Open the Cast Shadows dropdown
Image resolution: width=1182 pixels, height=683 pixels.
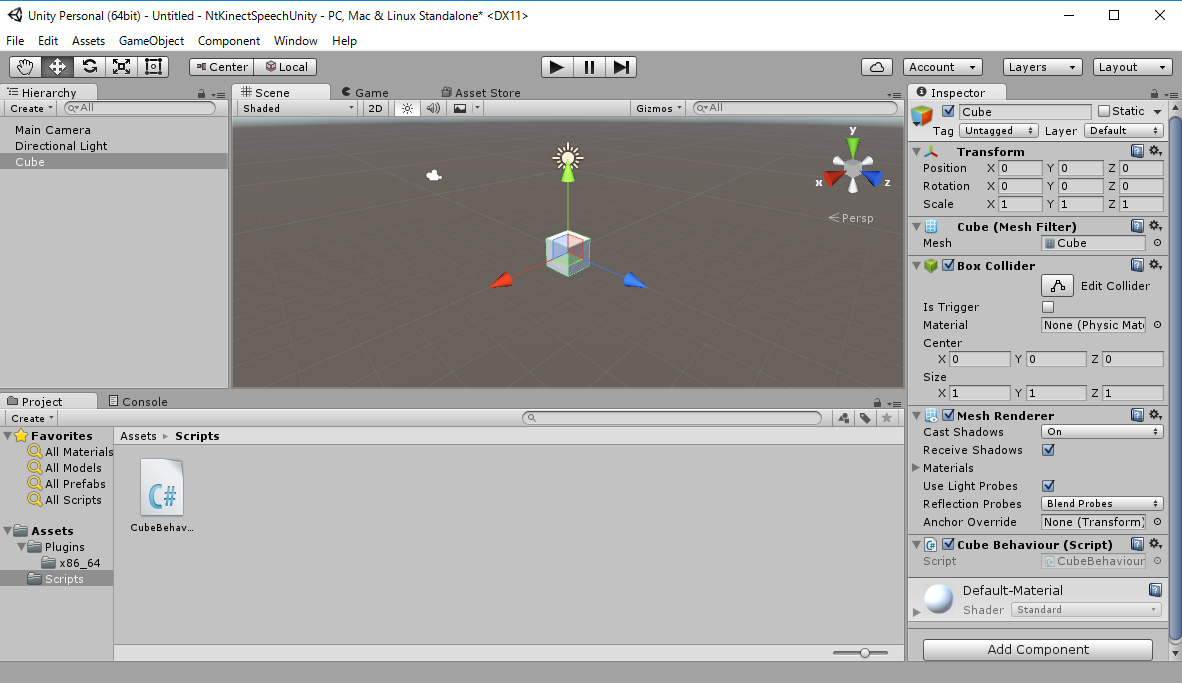tap(1102, 432)
